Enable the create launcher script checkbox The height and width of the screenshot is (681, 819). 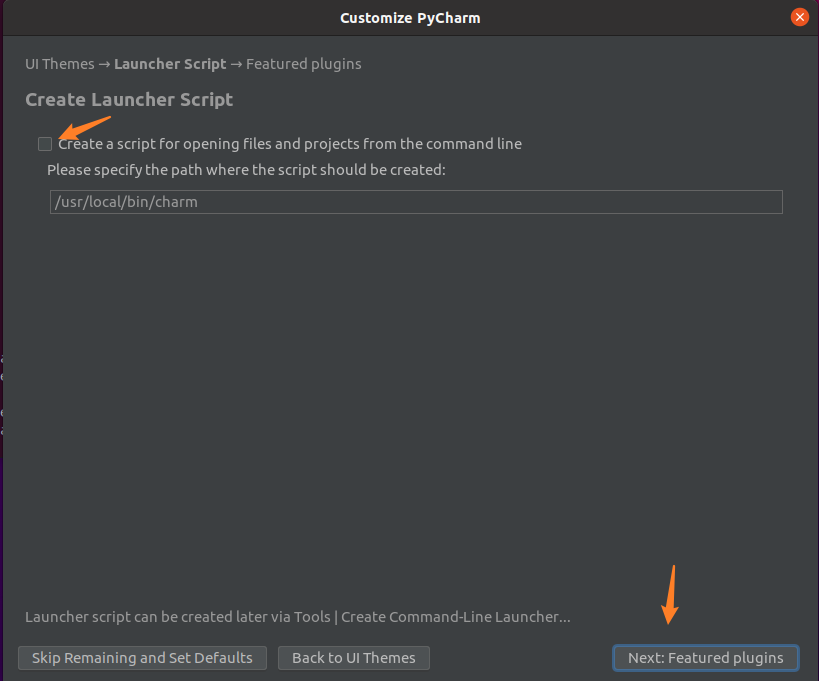click(x=45, y=144)
